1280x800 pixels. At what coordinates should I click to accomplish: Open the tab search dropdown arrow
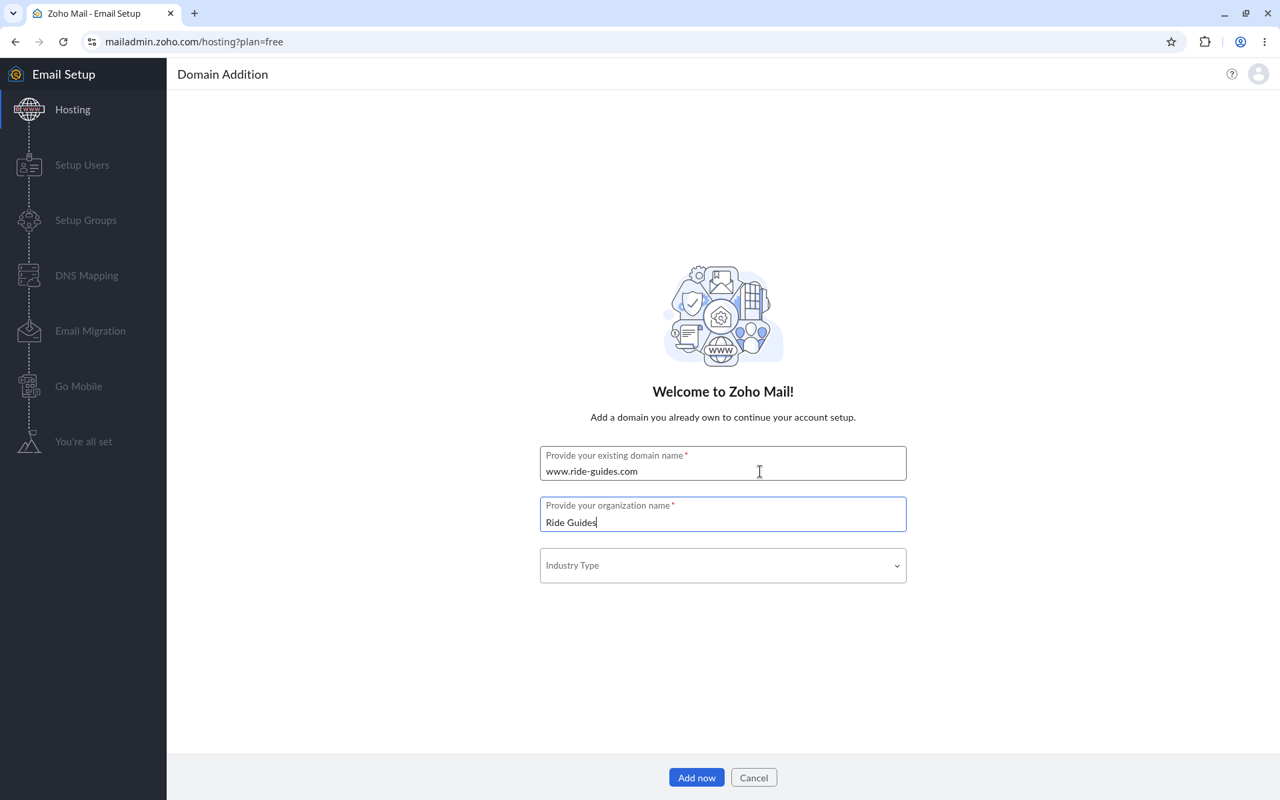(13, 14)
